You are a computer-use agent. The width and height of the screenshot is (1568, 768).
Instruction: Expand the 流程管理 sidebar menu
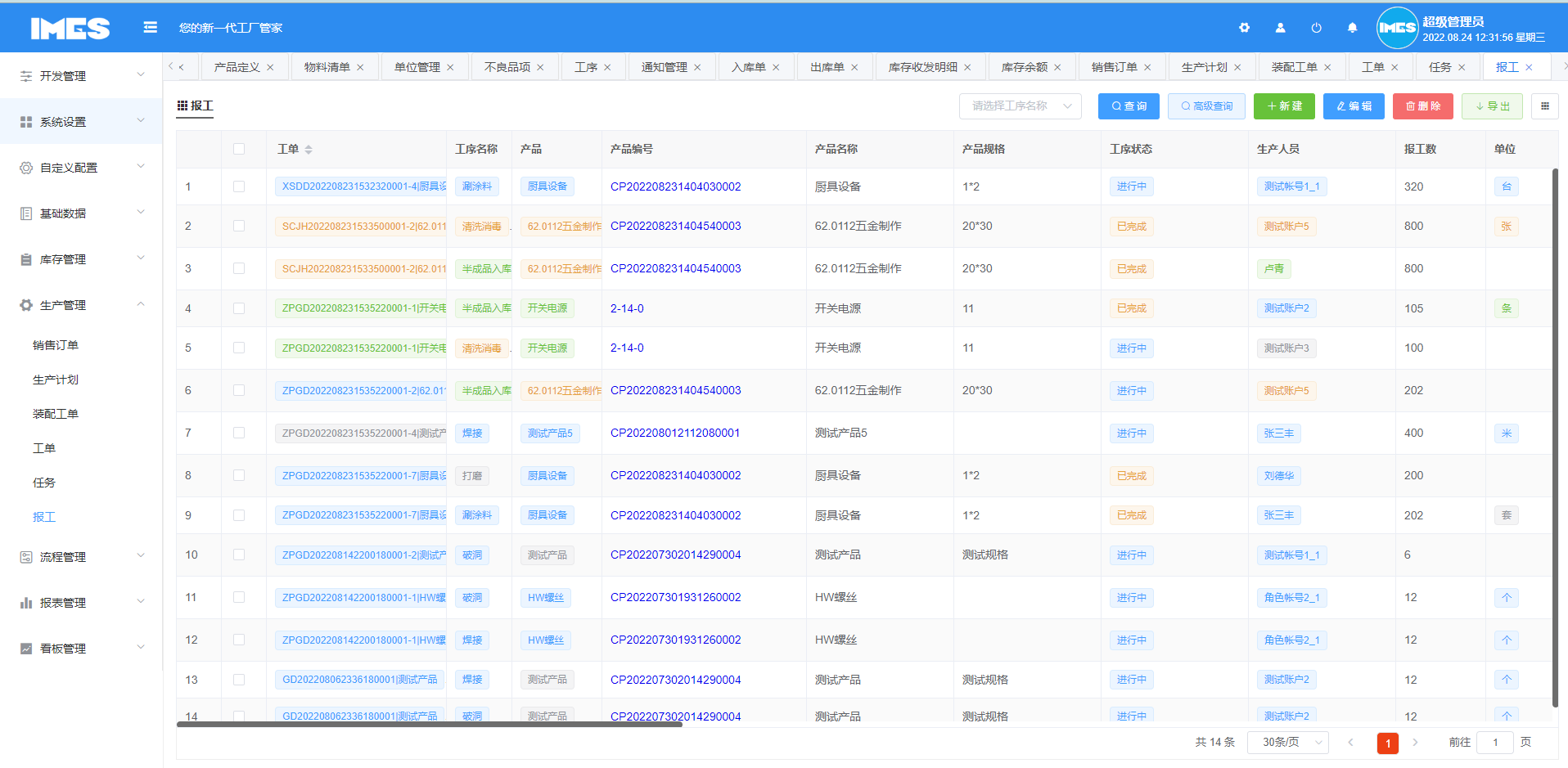click(x=82, y=556)
